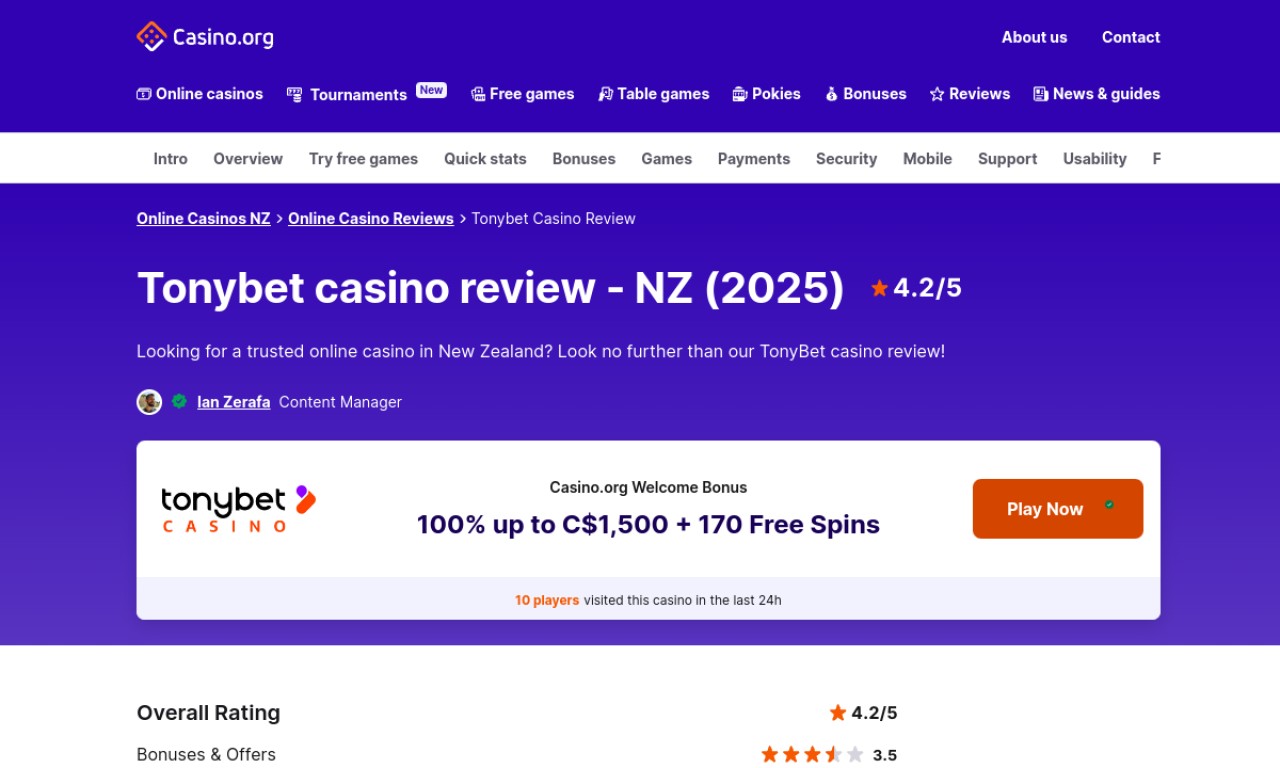Click the Tonybet Casino logo
This screenshot has height=768, width=1280.
pyautogui.click(x=238, y=509)
